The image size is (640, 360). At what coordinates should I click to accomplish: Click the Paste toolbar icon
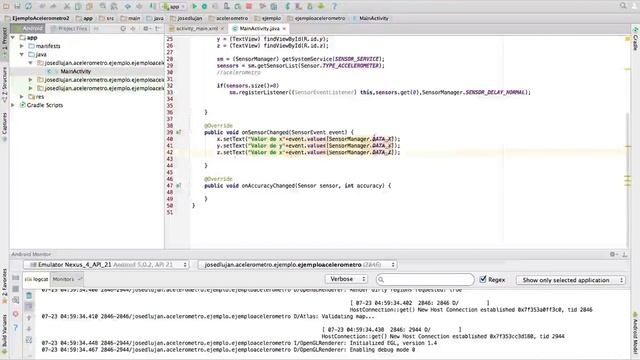(x=89, y=6)
